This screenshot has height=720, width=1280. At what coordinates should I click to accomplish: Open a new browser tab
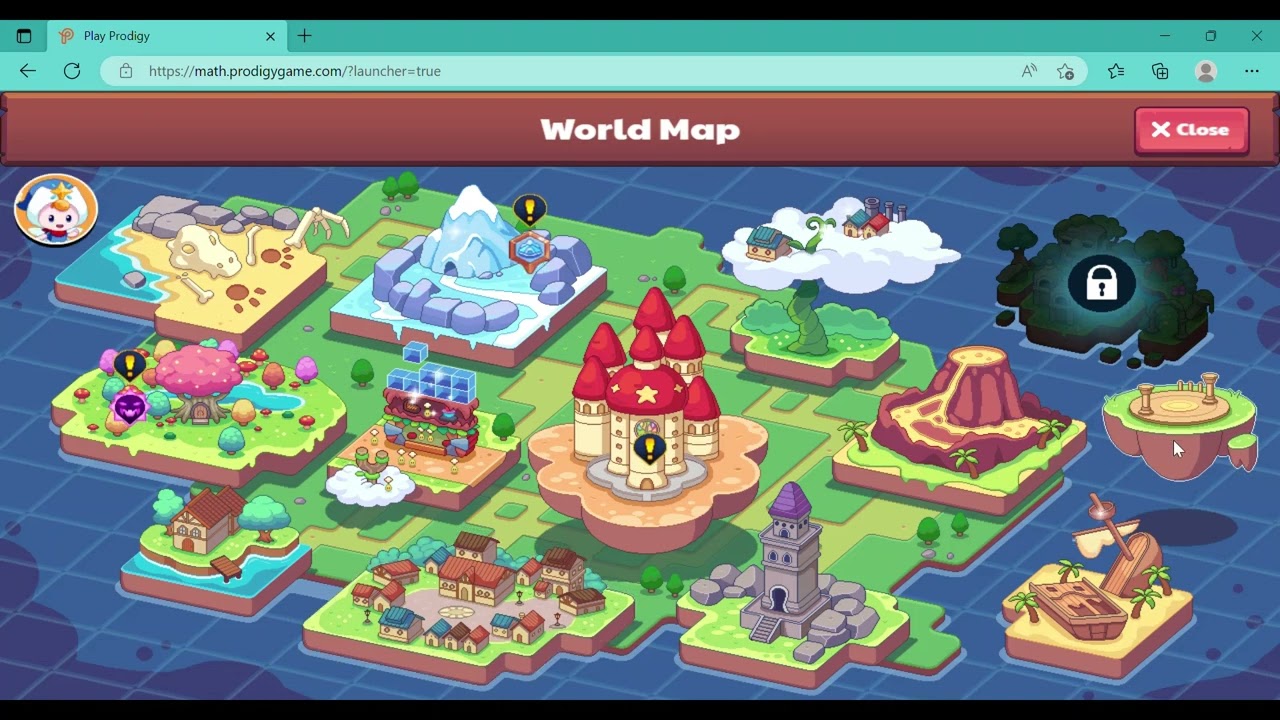[305, 36]
